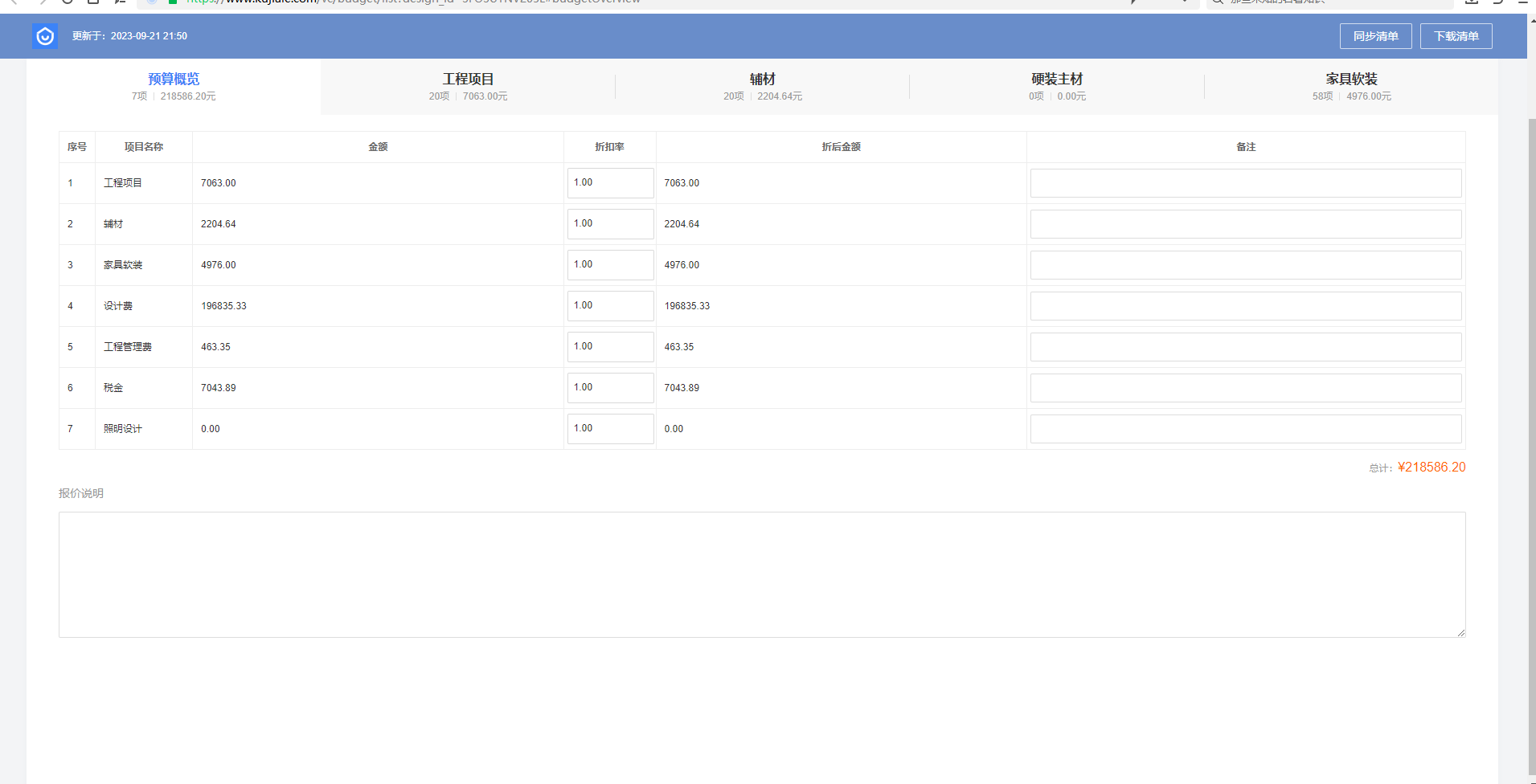Viewport: 1536px width, 784px height.
Task: Click the 下载清单 button
Action: pyautogui.click(x=1456, y=36)
